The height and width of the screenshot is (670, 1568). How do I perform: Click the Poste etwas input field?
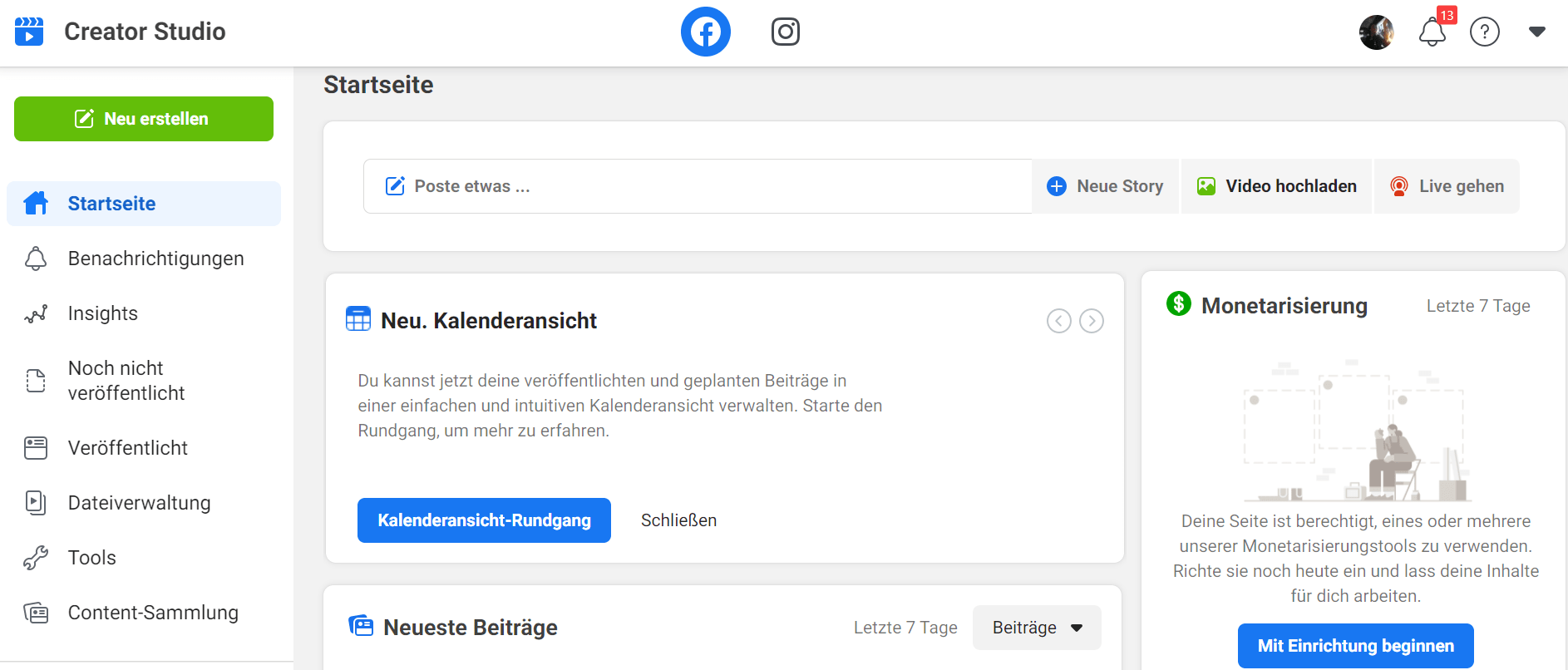pos(698,186)
